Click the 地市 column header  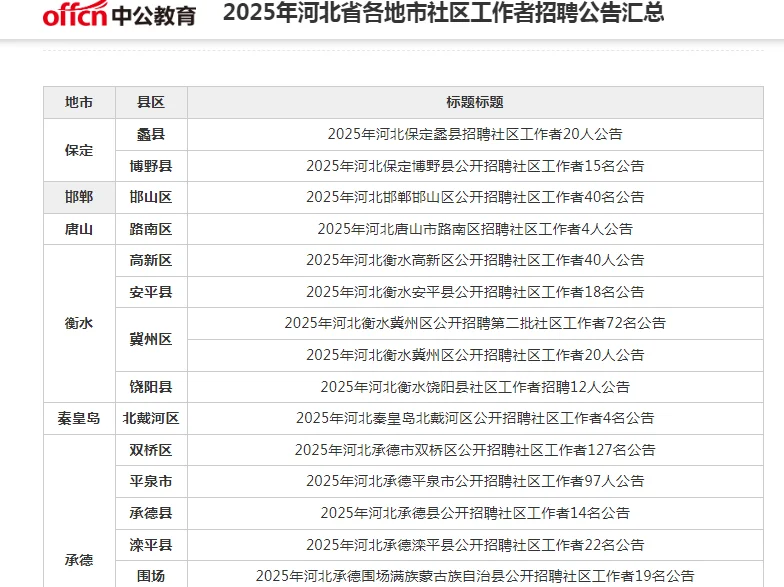point(79,102)
